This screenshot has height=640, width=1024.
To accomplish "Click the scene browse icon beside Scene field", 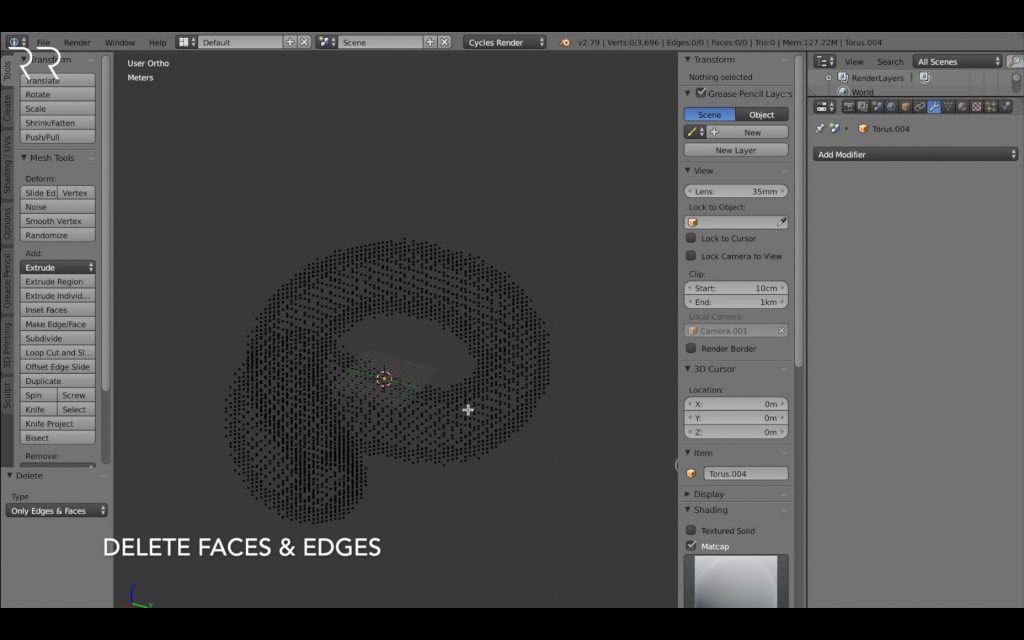I will pyautogui.click(x=327, y=42).
